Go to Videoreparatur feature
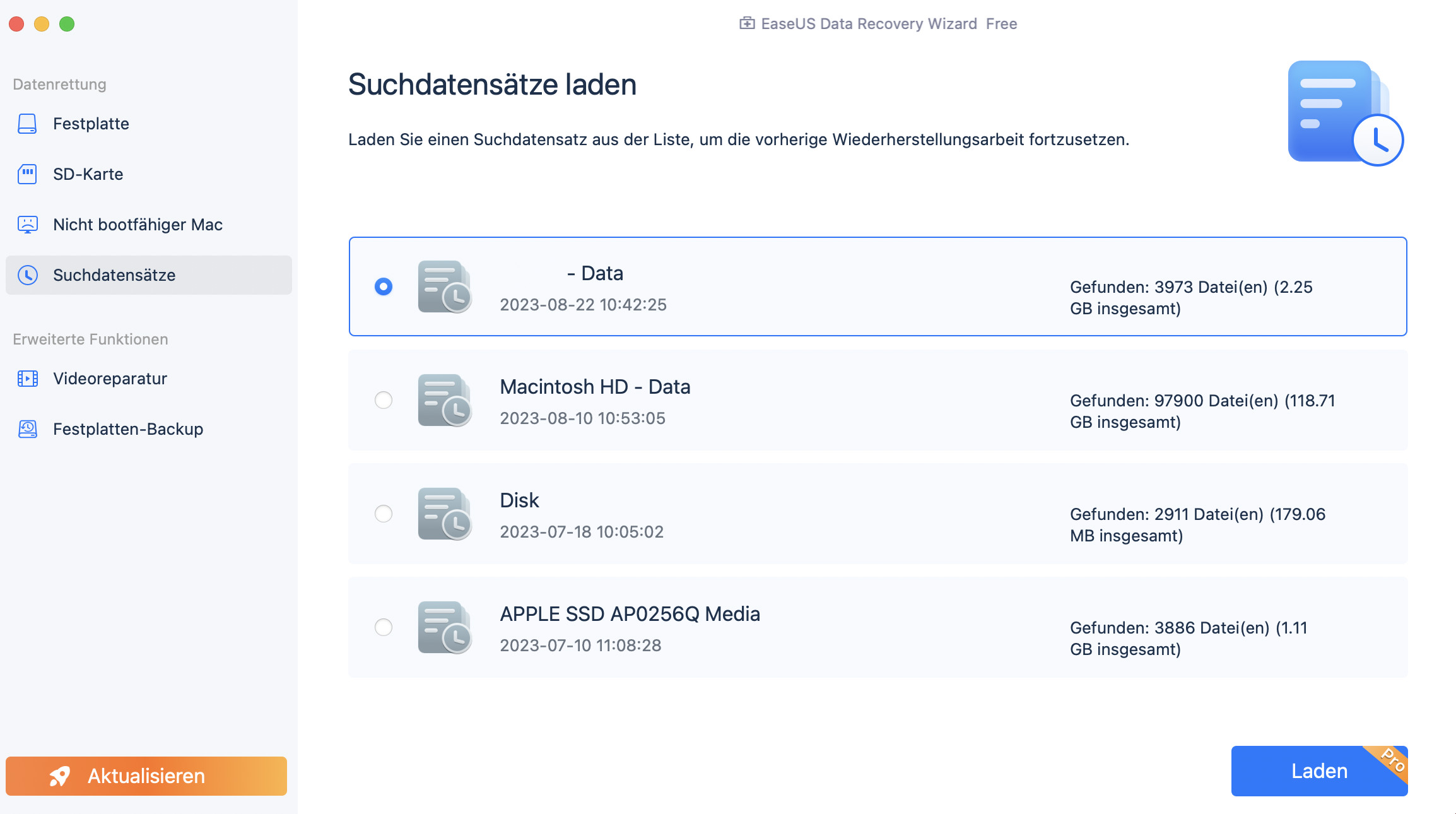 click(x=149, y=379)
